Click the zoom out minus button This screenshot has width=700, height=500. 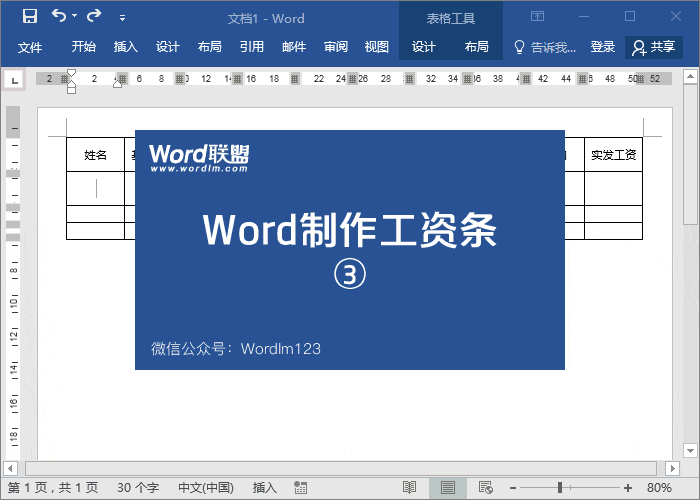tap(512, 488)
